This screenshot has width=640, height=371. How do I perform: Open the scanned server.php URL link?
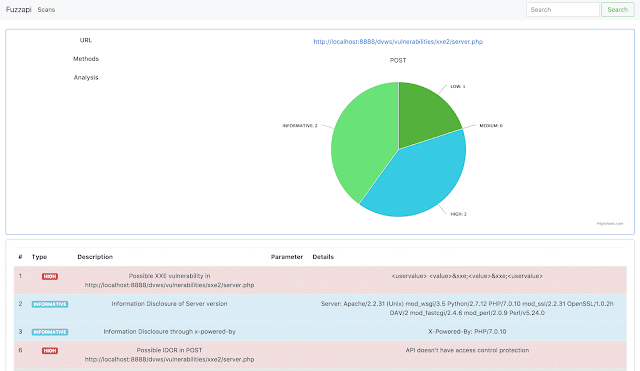tap(398, 42)
